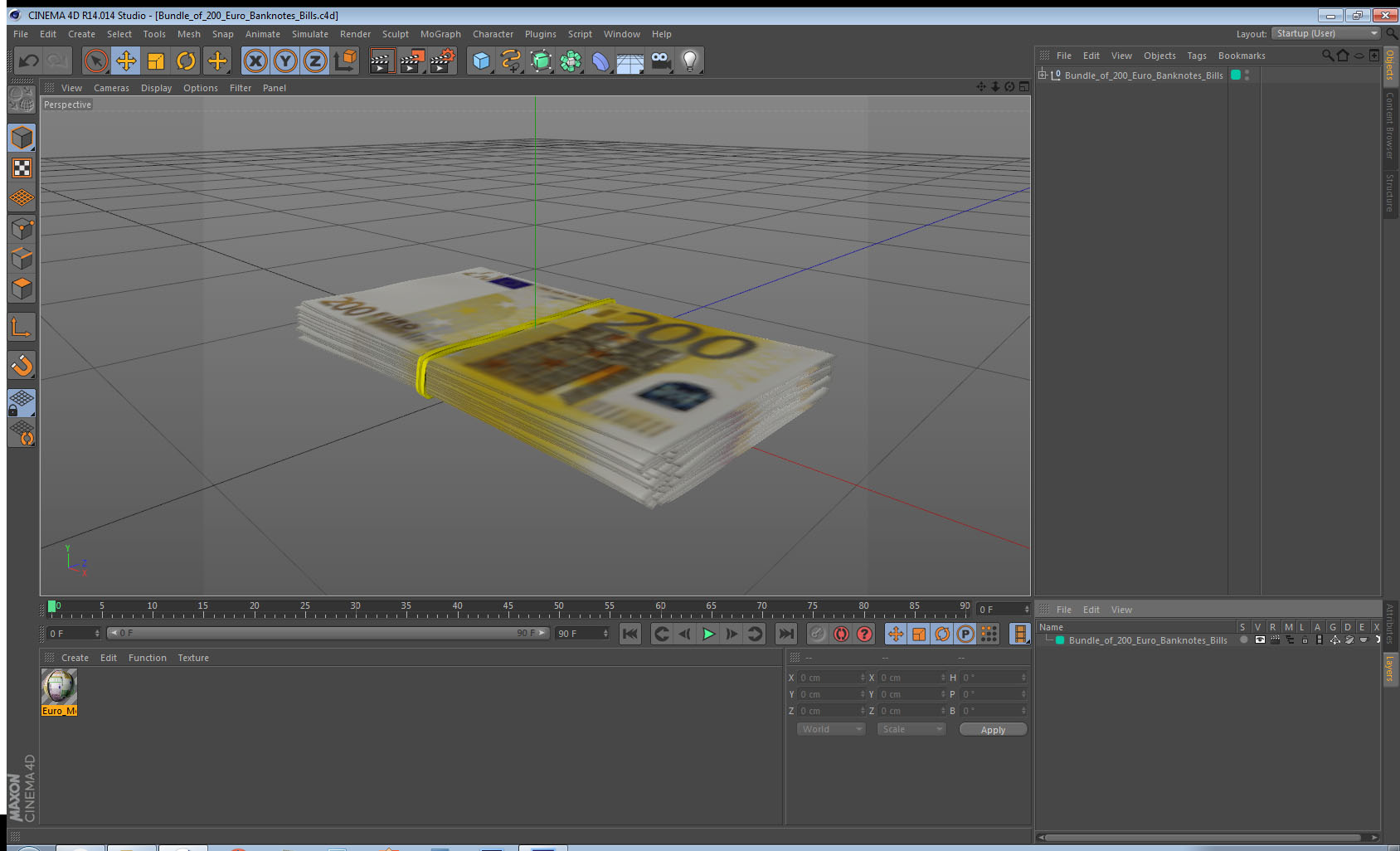Screen dimensions: 1400x851
Task: Open the Scale mode dropdown
Action: (911, 729)
